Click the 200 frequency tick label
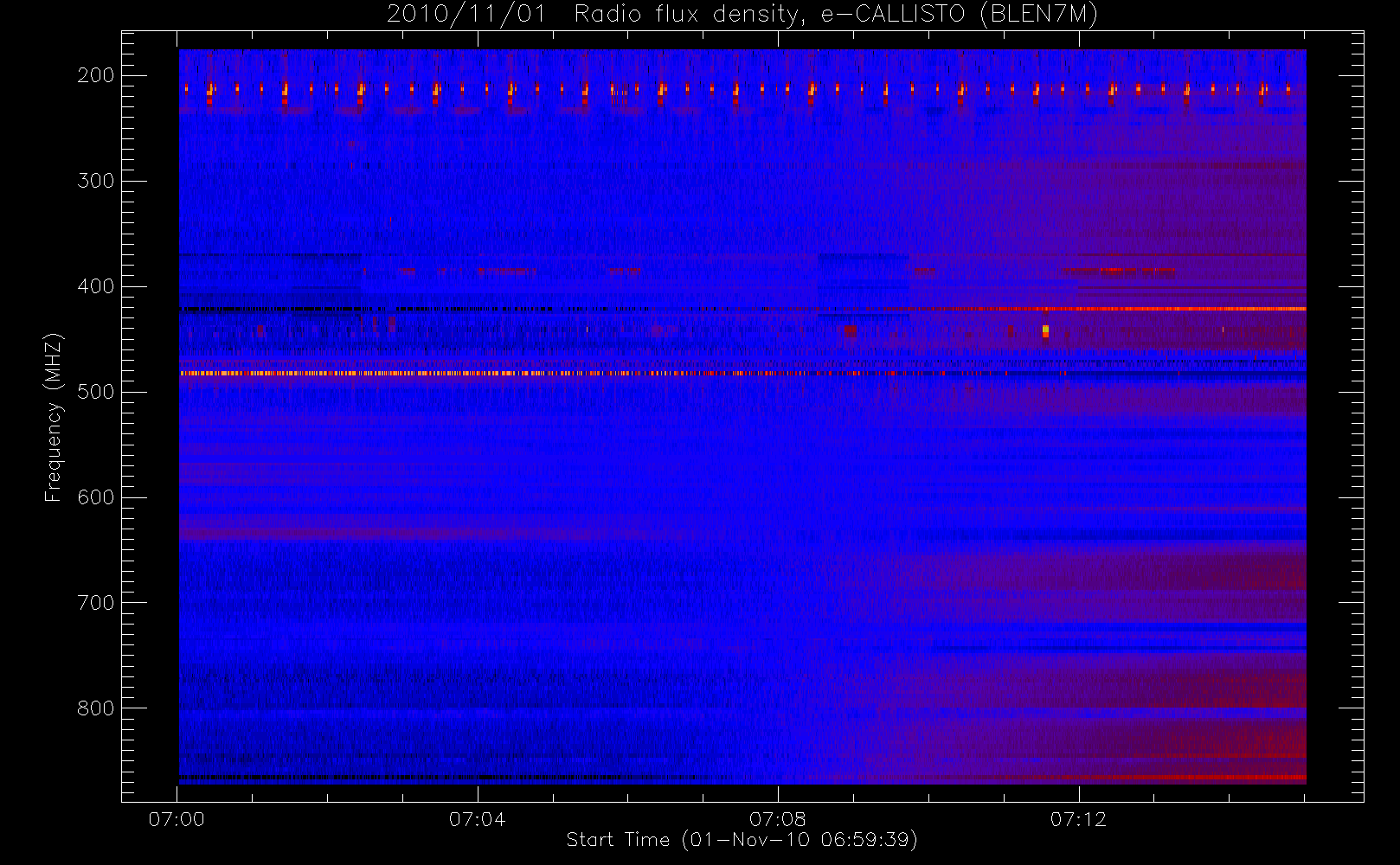The width and height of the screenshot is (1400, 865). [96, 75]
